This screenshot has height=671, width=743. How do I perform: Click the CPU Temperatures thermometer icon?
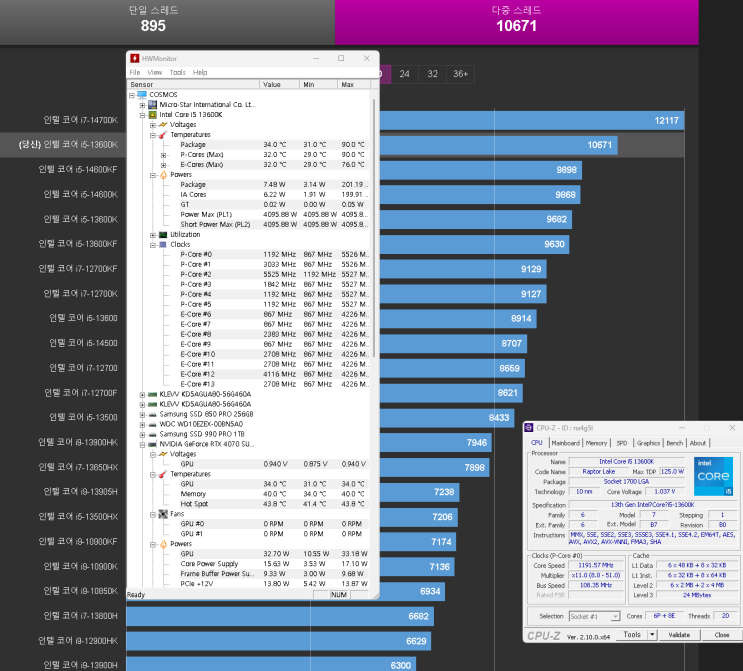coord(163,135)
